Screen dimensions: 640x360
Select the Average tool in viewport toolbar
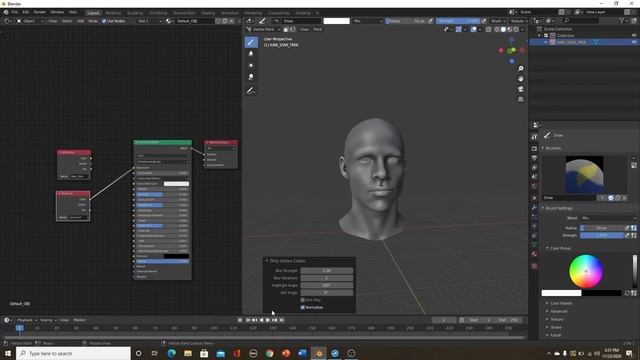(251, 65)
